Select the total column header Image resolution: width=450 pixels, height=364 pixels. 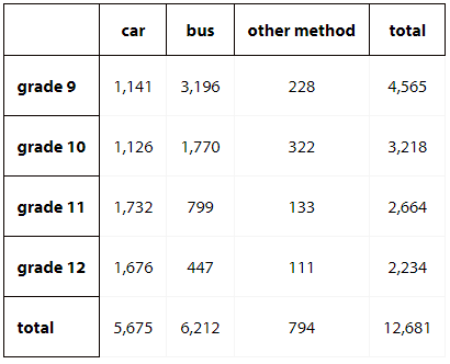coord(407,30)
